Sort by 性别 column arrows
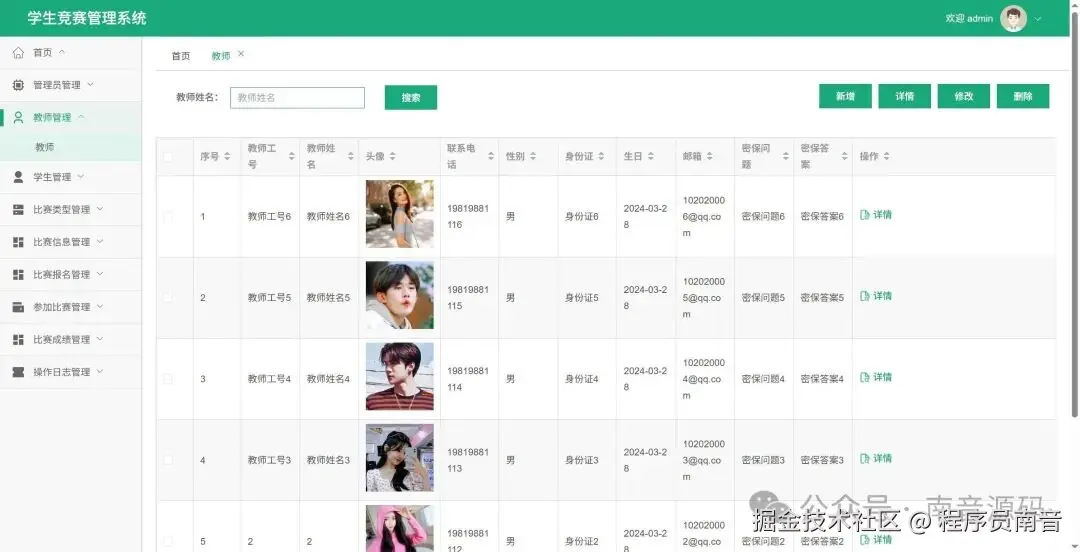Screen dimensions: 1080x552 pyautogui.click(x=533, y=156)
